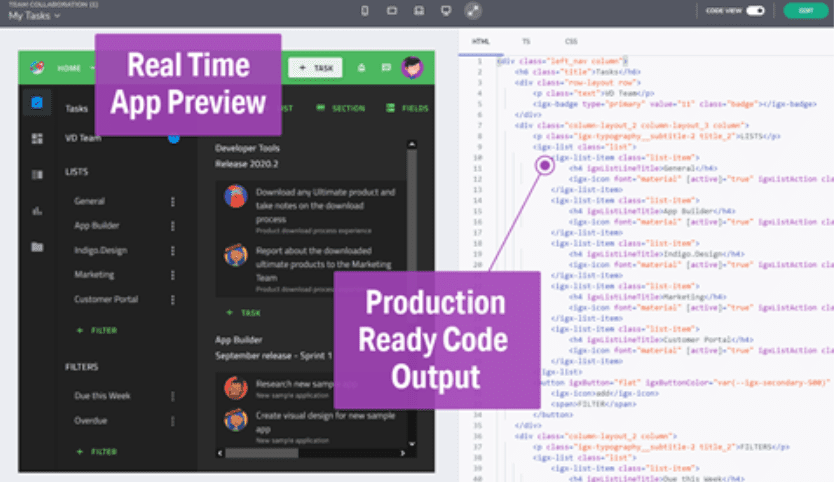Click the green button at the top right
Viewport: 834px width, 482px height.
point(805,11)
